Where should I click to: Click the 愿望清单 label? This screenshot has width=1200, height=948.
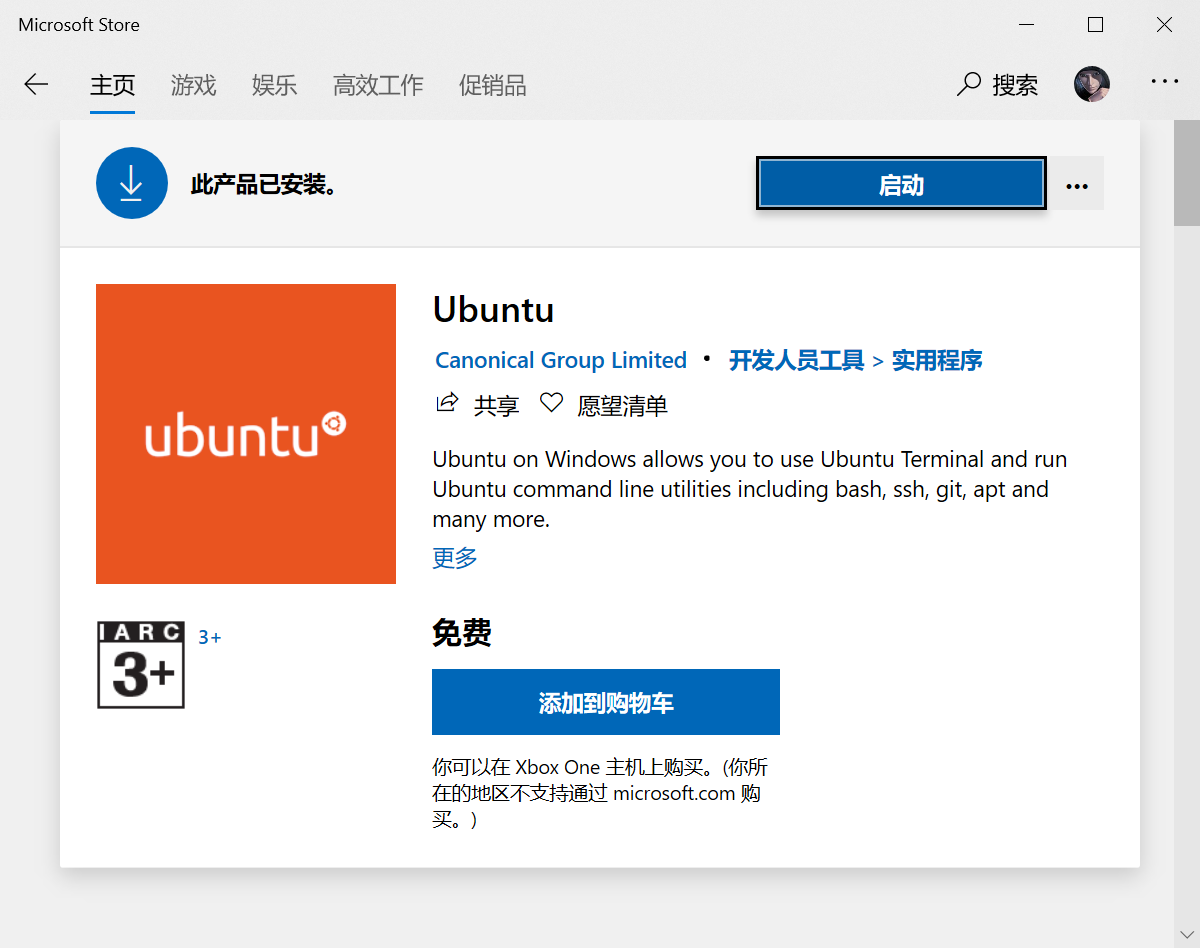click(x=622, y=405)
